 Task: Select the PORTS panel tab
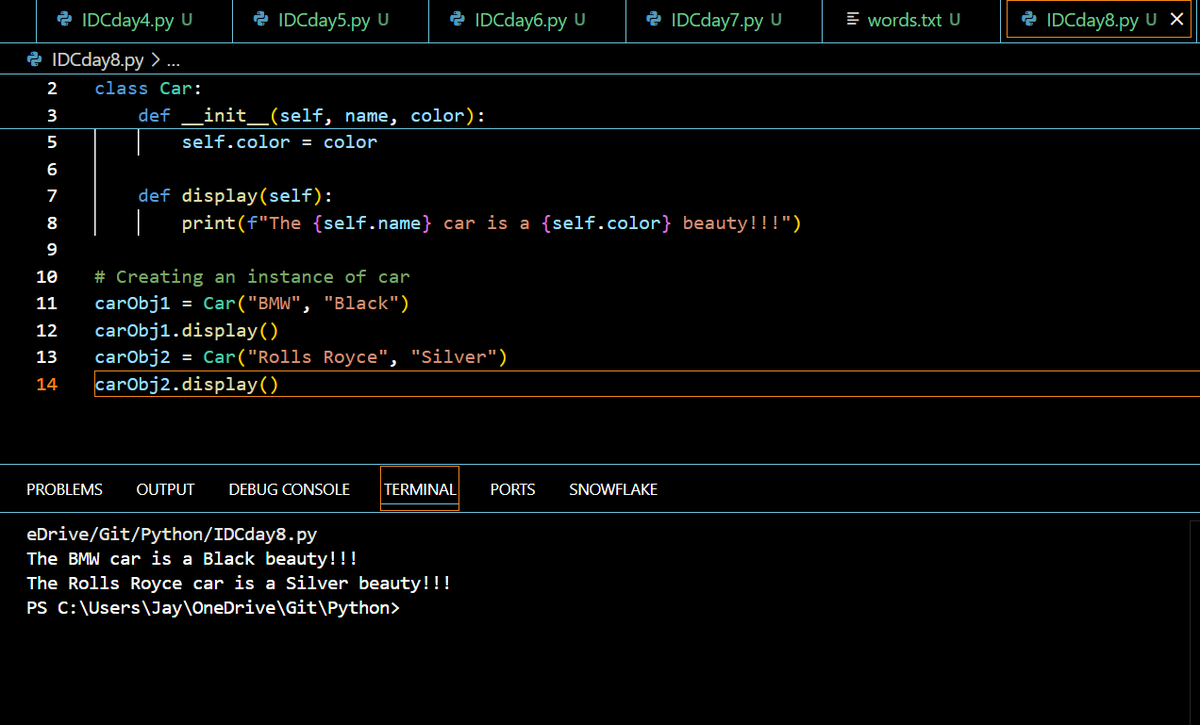pyautogui.click(x=512, y=489)
